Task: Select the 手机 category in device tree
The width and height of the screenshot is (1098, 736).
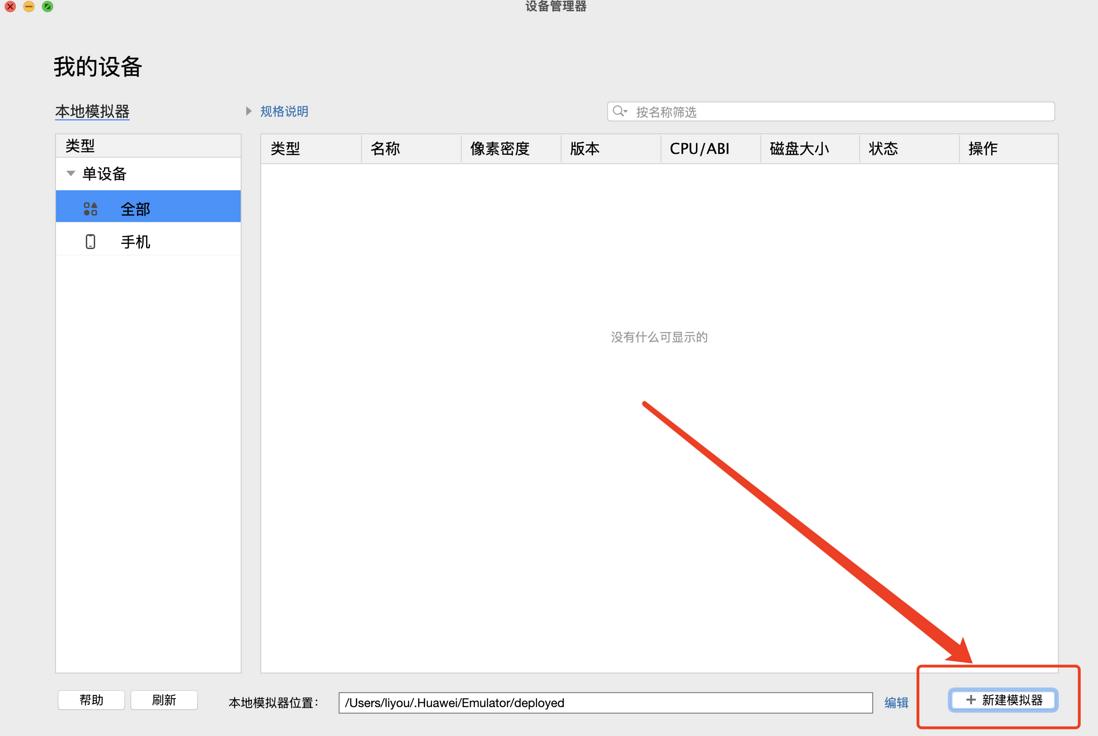Action: [148, 242]
